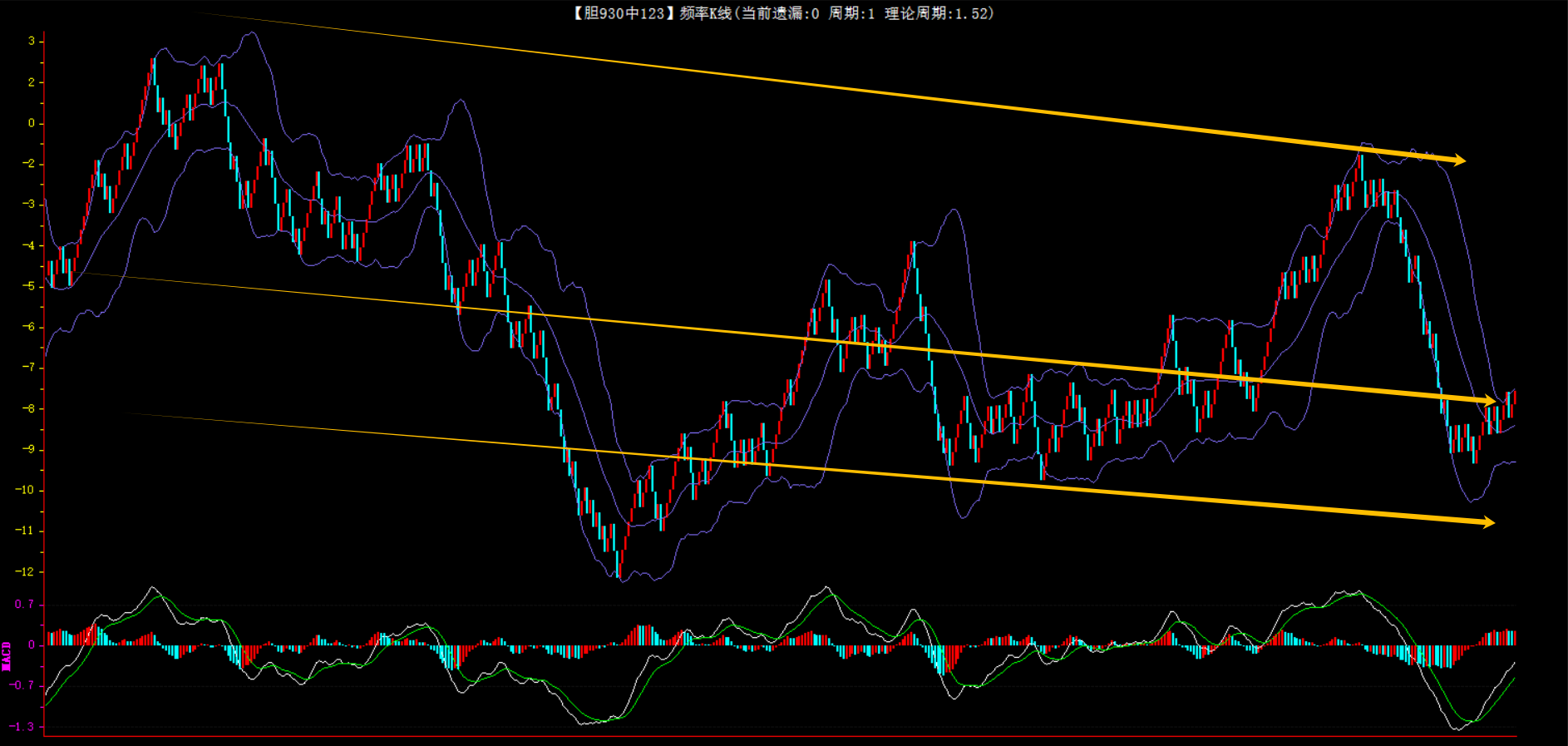Click the bottom orange trendline arrowhead

pos(1488,522)
